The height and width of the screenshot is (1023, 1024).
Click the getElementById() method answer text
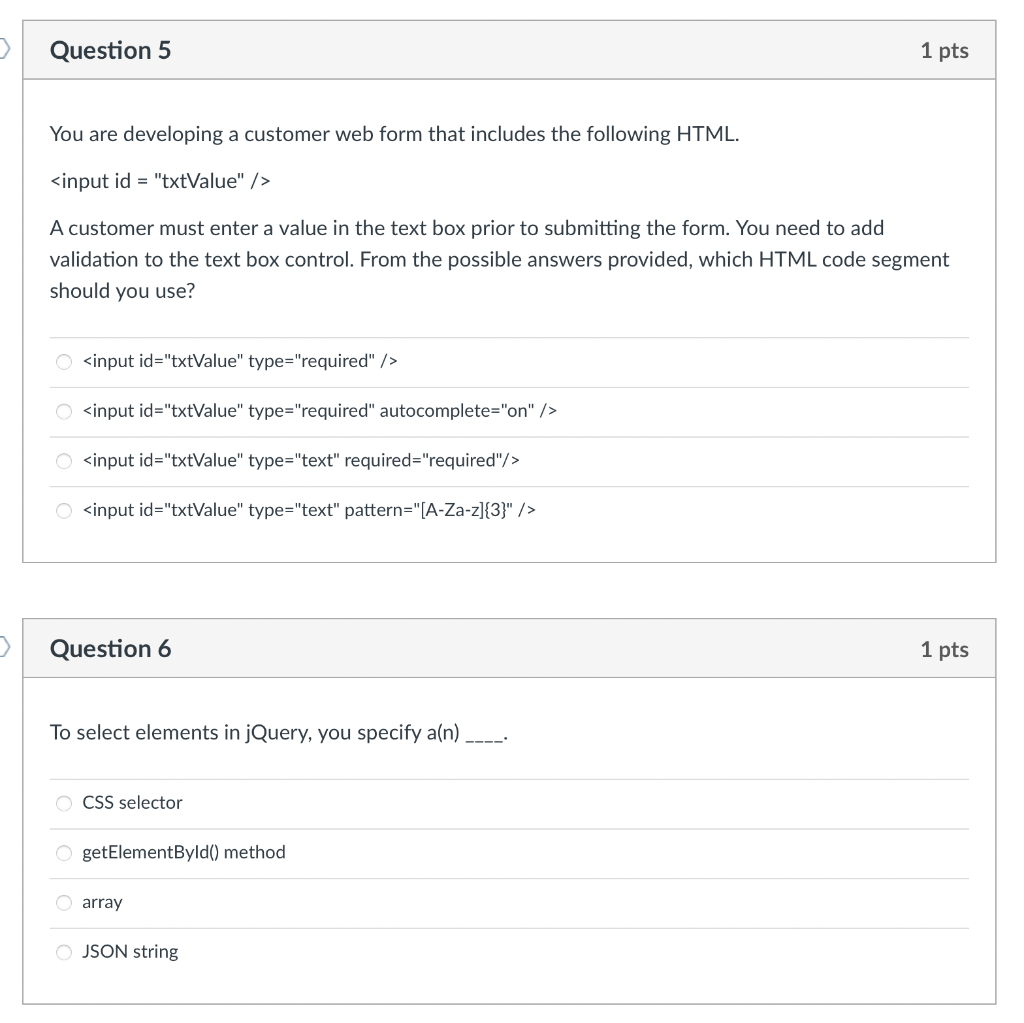(184, 853)
